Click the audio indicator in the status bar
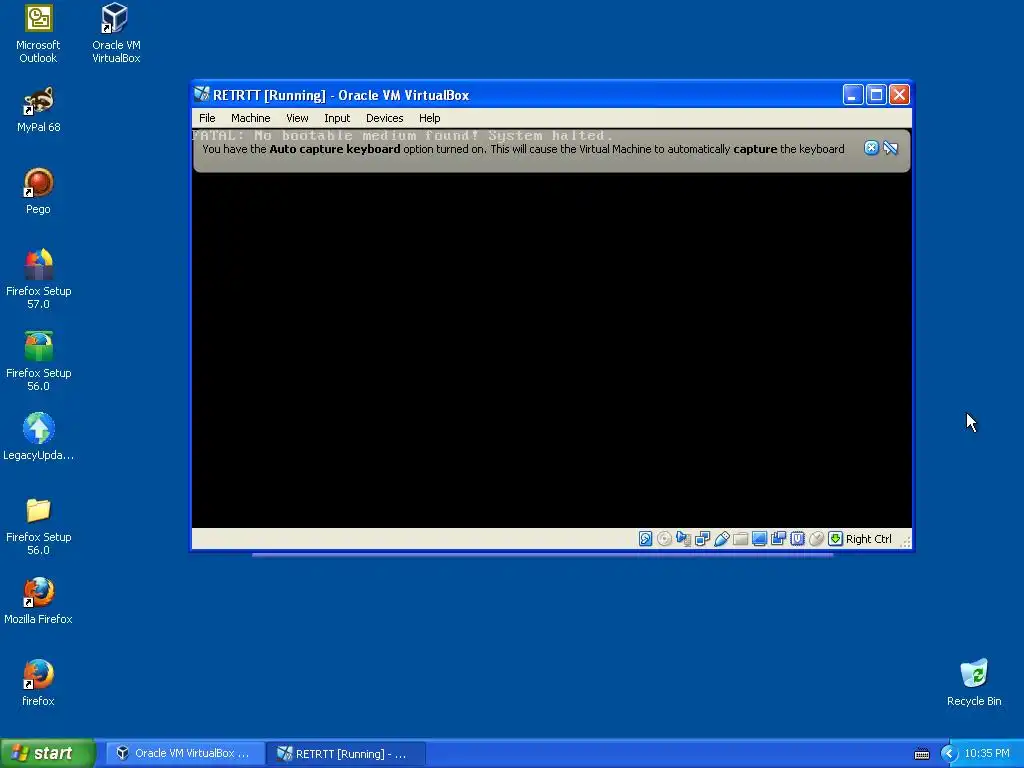Image resolution: width=1024 pixels, height=768 pixels. click(x=683, y=539)
